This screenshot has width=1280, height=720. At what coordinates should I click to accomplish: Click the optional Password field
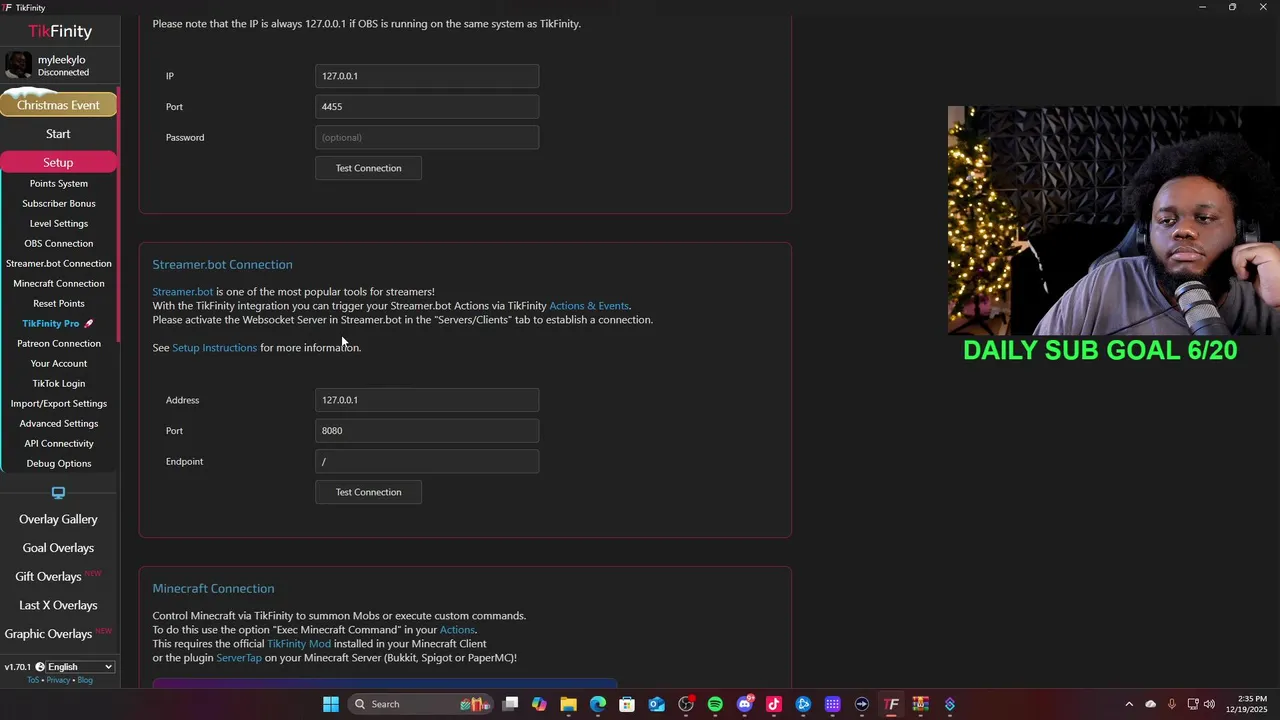[427, 137]
